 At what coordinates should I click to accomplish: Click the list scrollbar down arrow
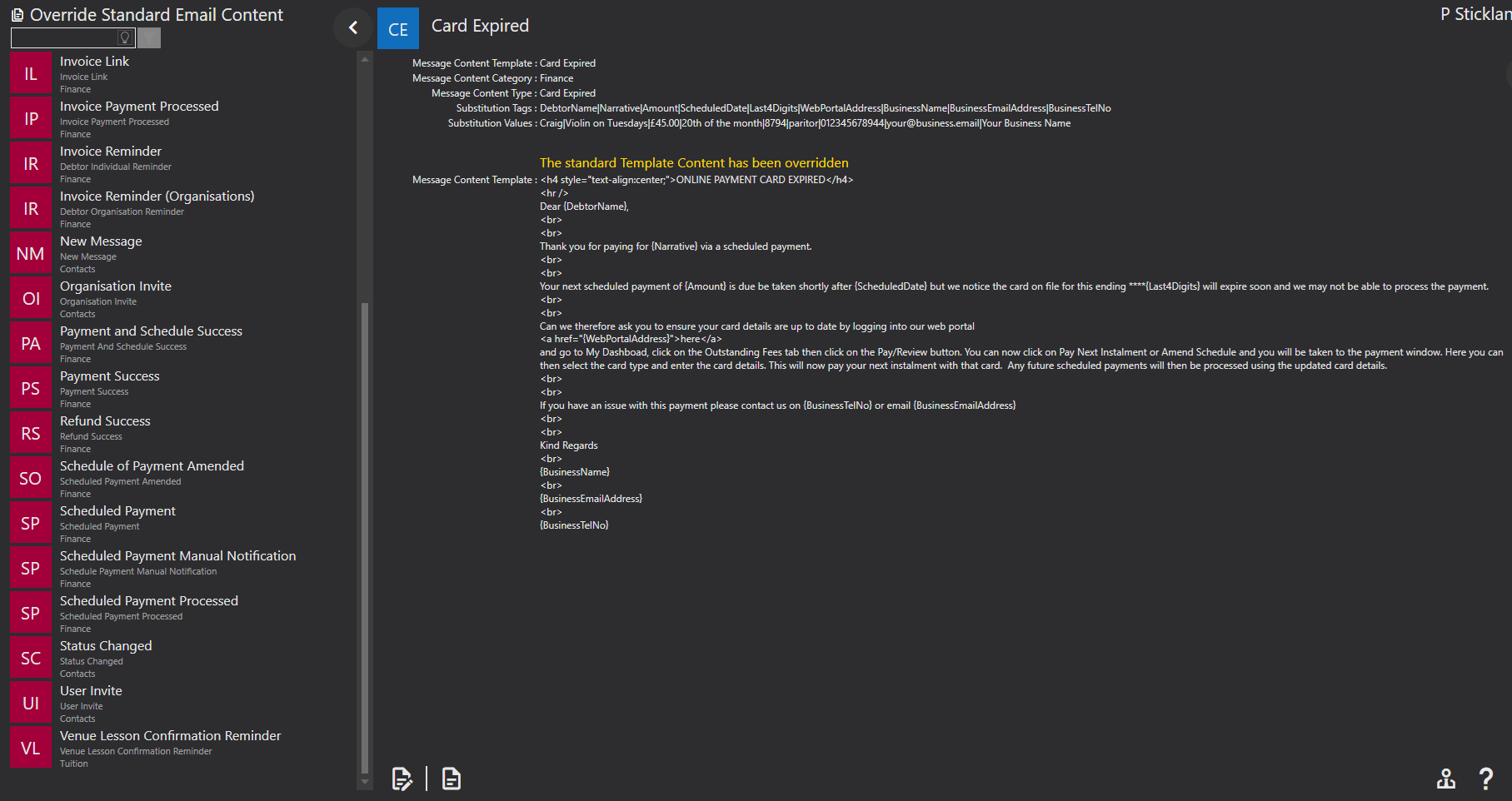[x=364, y=782]
